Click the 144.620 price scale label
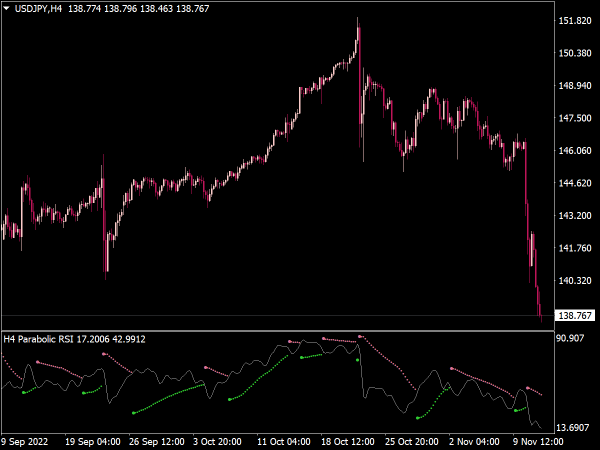 (x=575, y=183)
